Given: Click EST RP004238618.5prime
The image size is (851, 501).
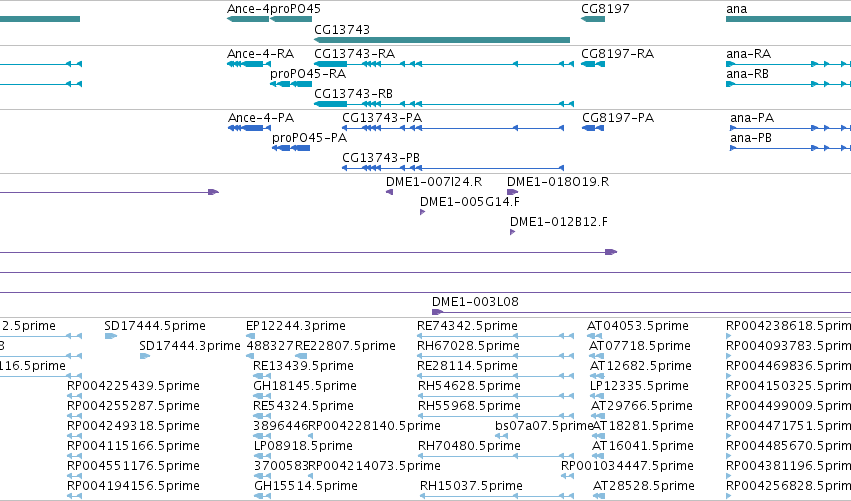Looking at the screenshot, I should pos(729,337).
